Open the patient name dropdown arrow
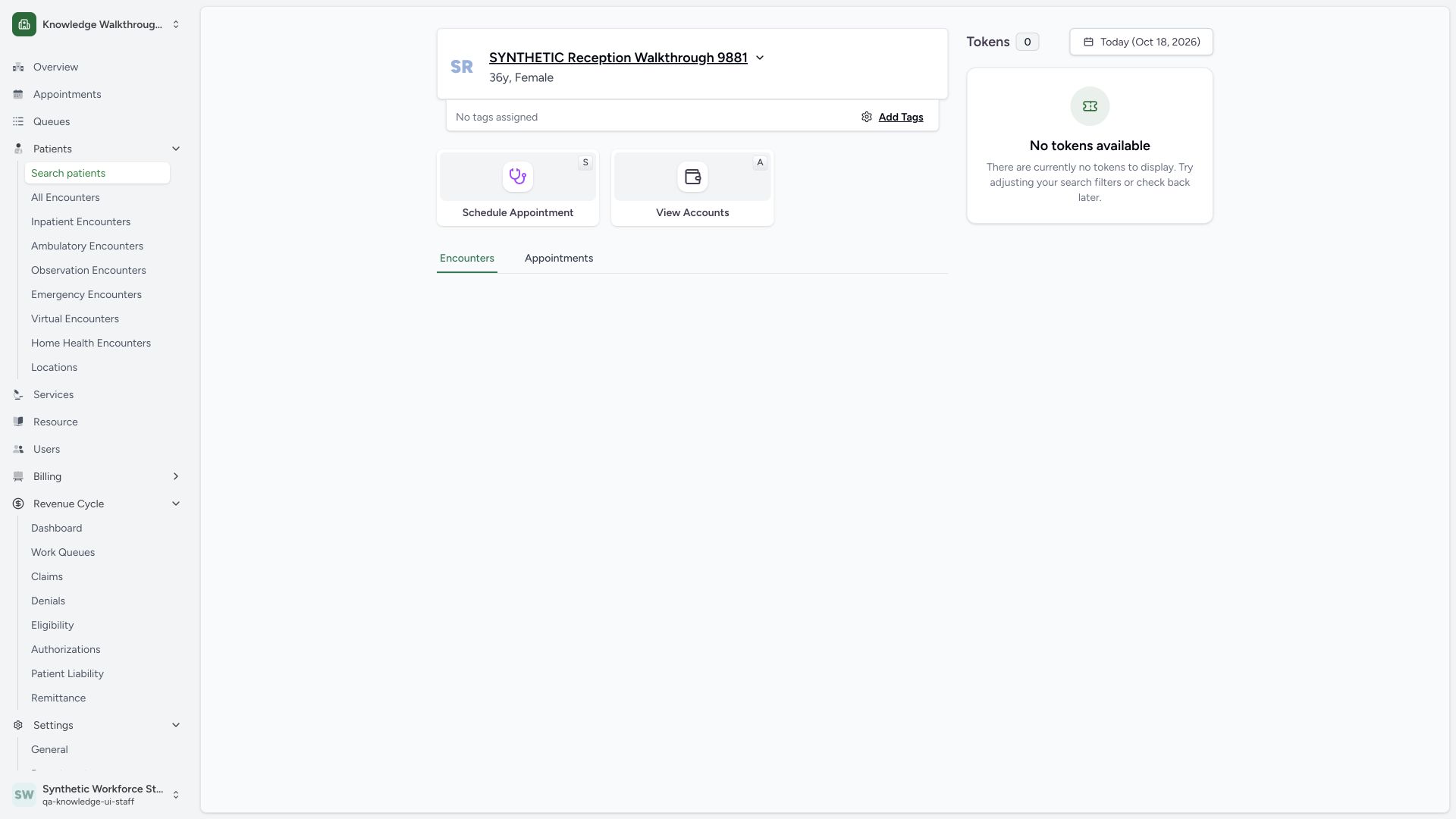 [x=760, y=58]
